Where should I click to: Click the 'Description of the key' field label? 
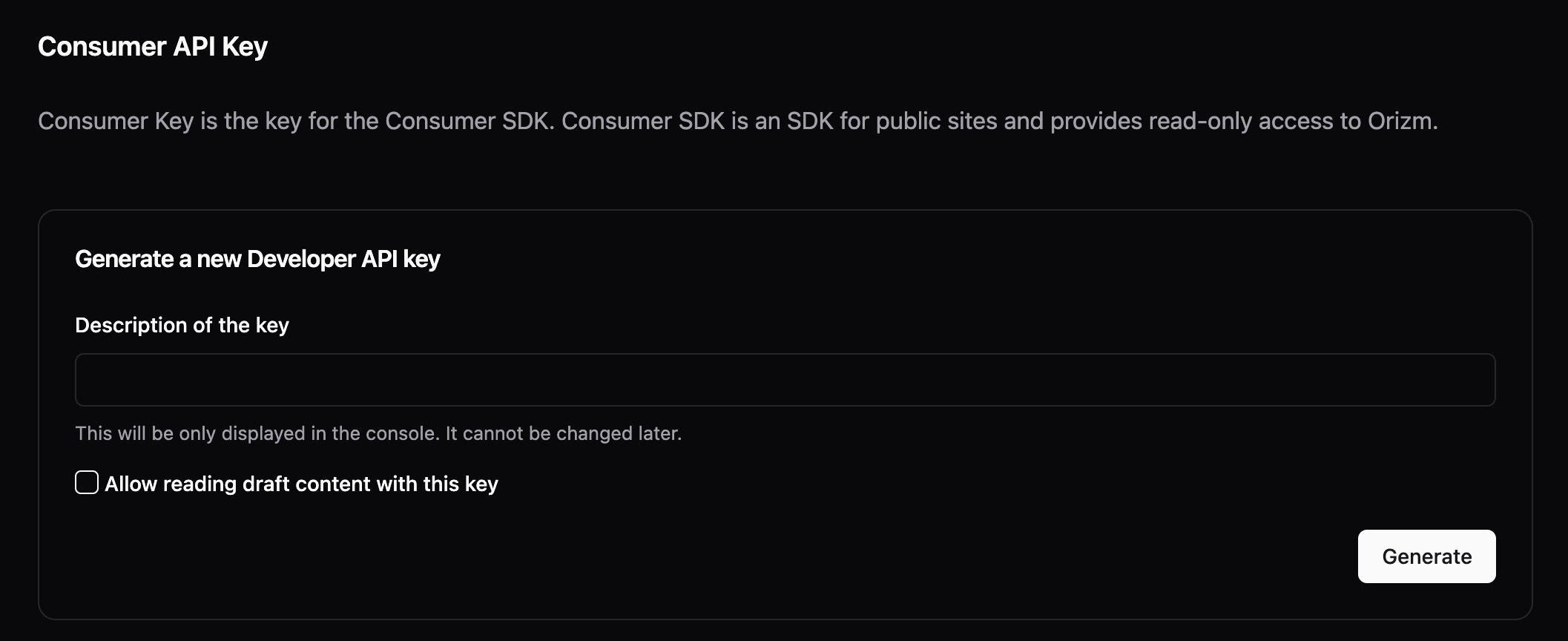point(182,325)
